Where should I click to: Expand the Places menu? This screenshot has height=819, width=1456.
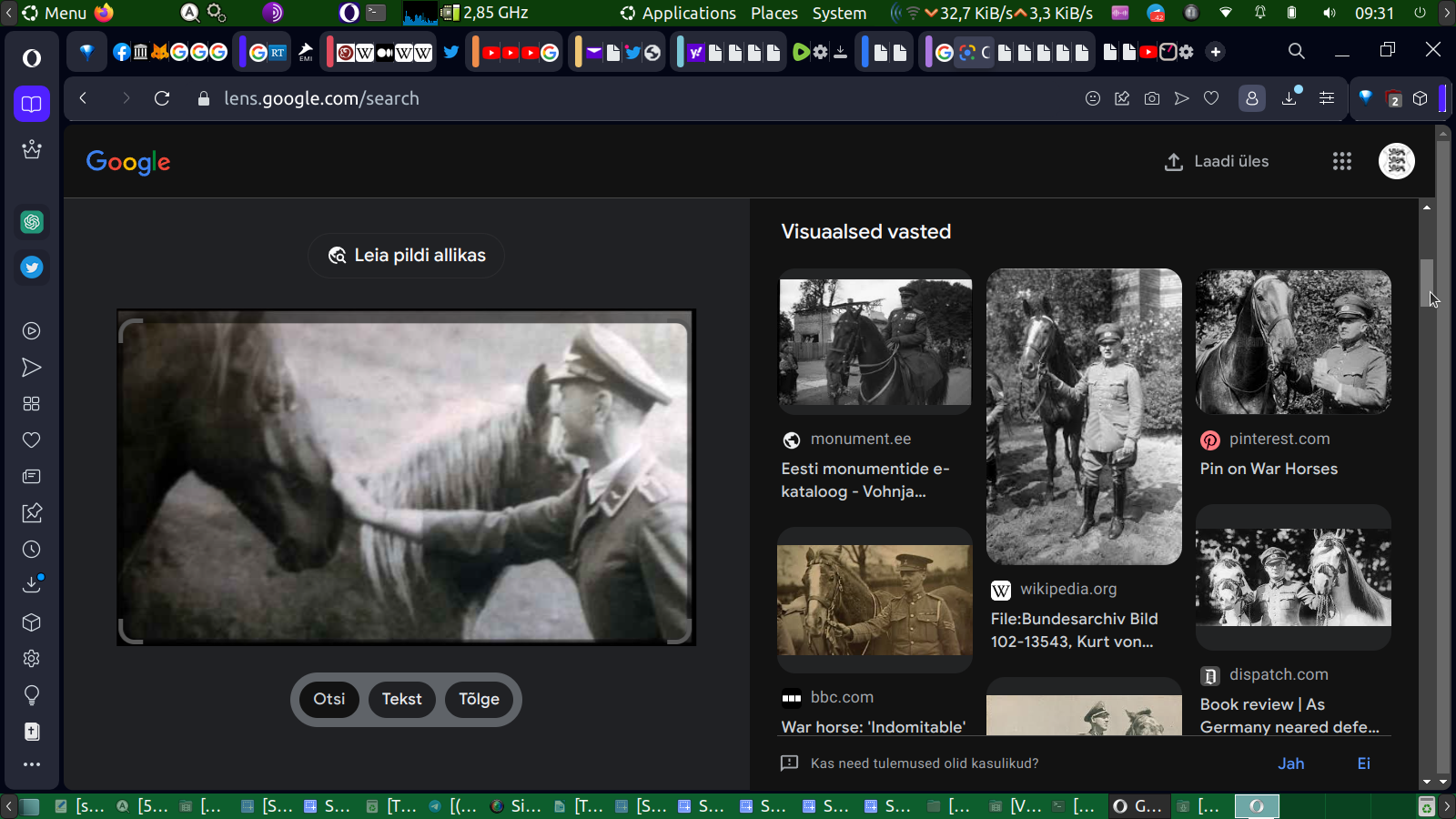click(x=773, y=13)
